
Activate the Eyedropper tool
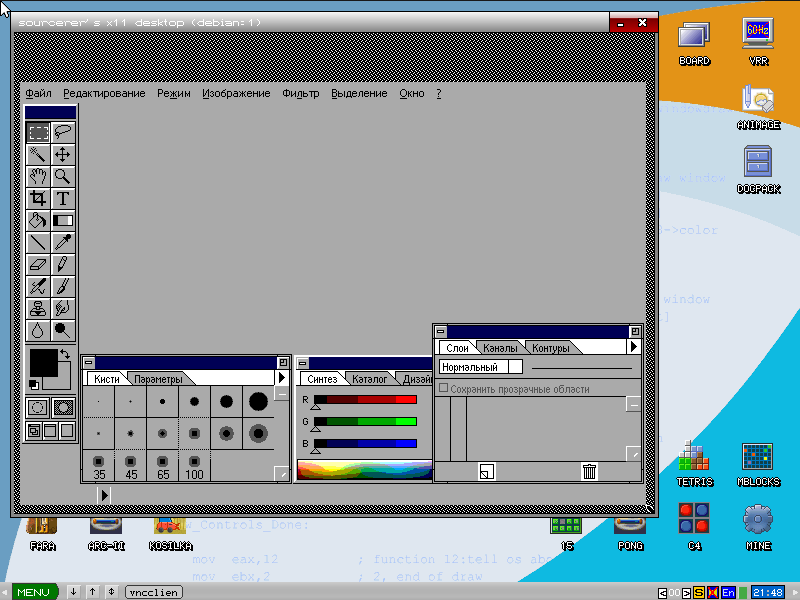click(63, 242)
